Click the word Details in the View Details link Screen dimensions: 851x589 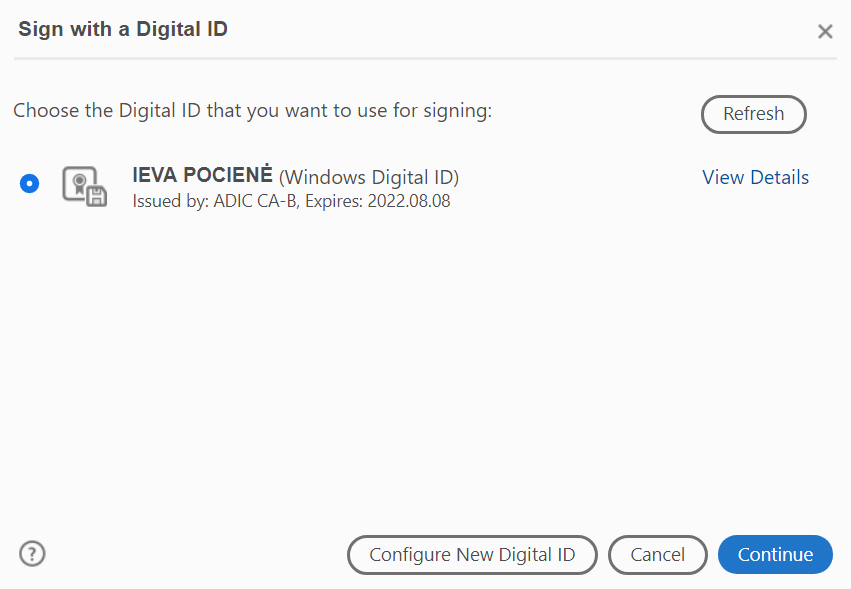click(779, 178)
